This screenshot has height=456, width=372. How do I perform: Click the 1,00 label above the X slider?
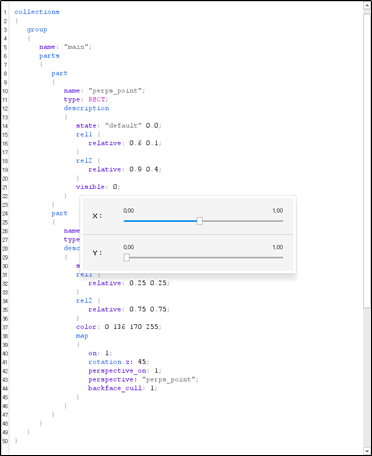coord(278,211)
